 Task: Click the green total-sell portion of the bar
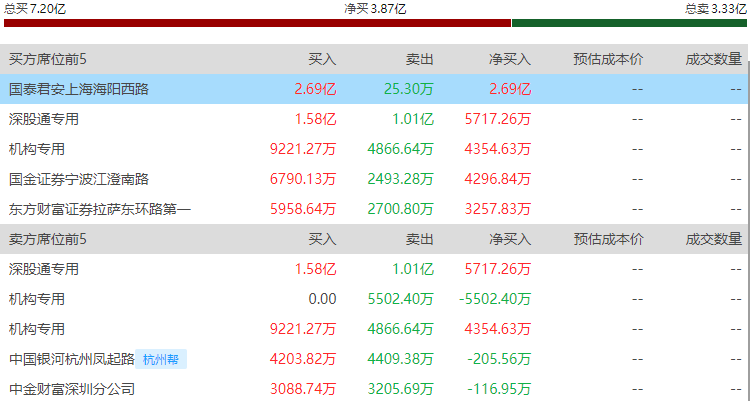click(629, 23)
